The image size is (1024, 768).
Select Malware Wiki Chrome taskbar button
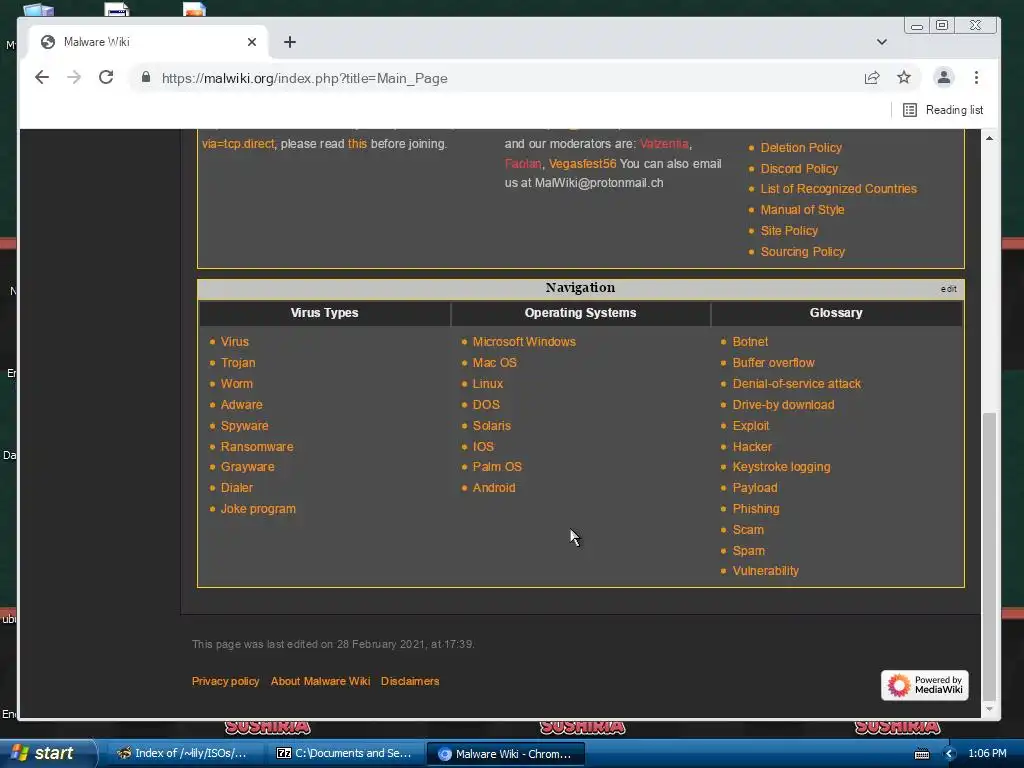[505, 753]
